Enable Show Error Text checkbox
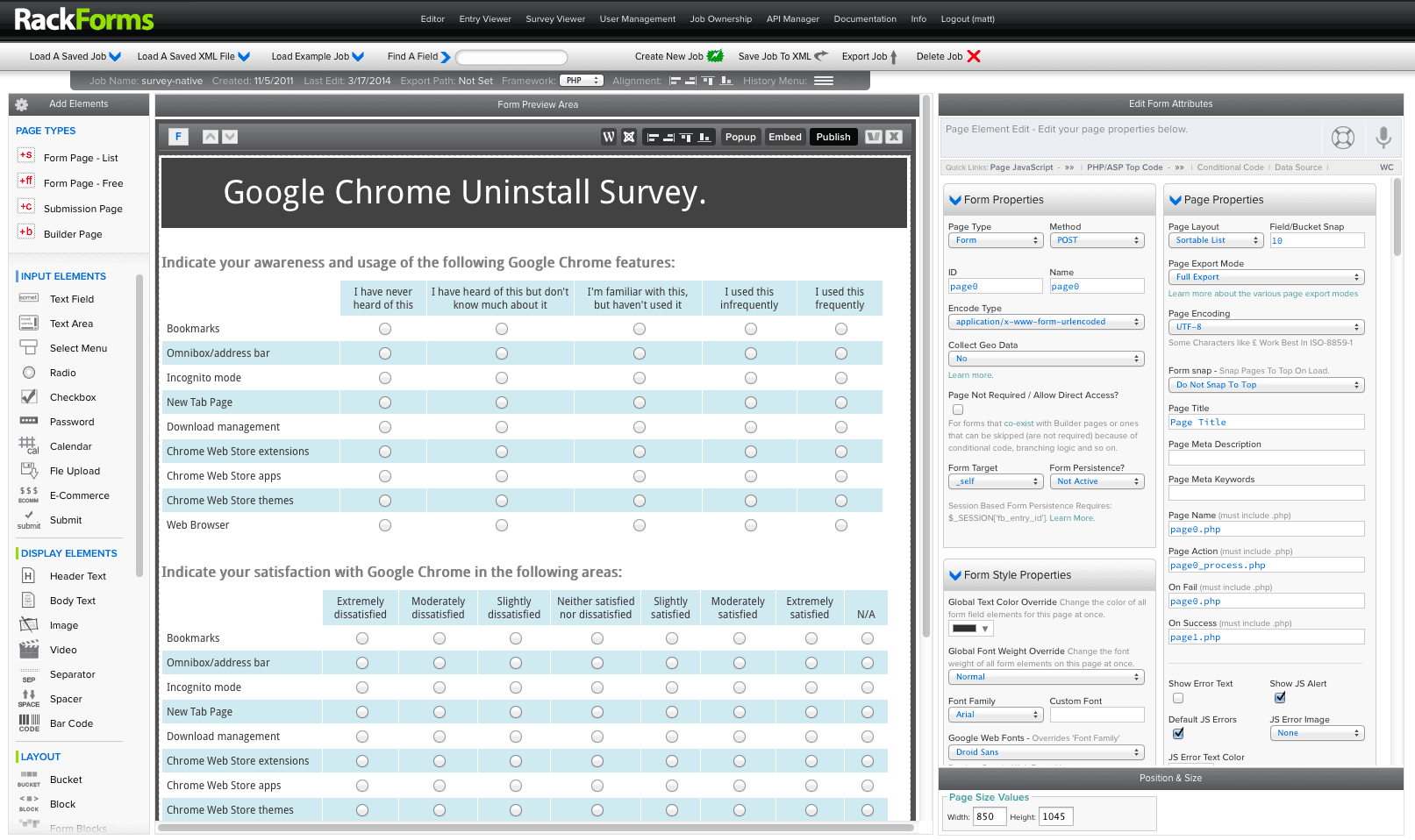The height and width of the screenshot is (840, 1415). [1178, 698]
